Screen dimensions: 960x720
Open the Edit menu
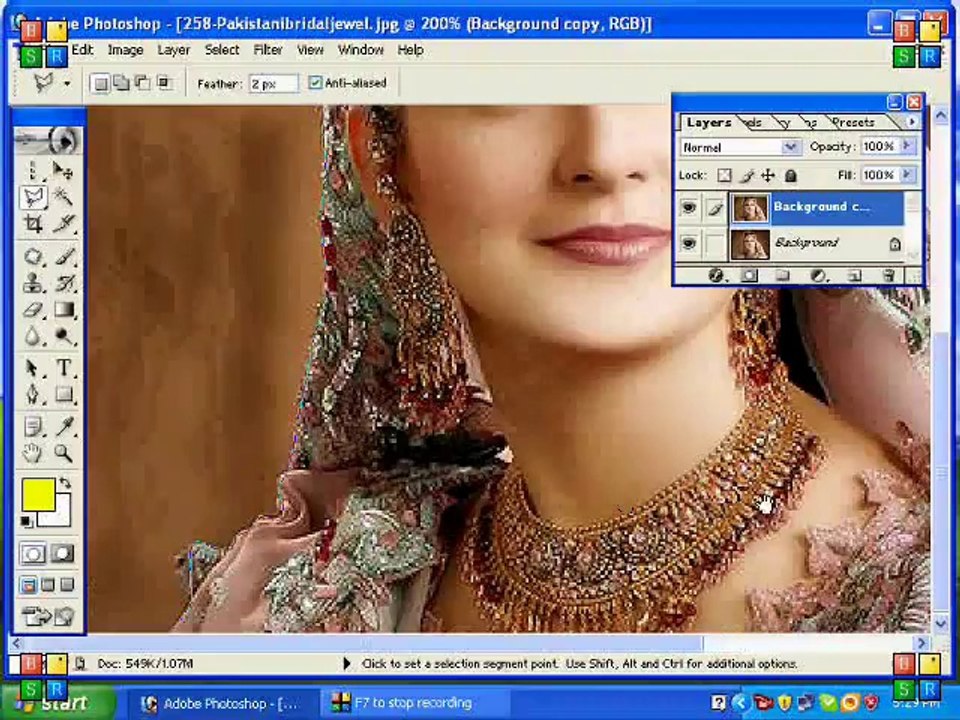pos(83,50)
